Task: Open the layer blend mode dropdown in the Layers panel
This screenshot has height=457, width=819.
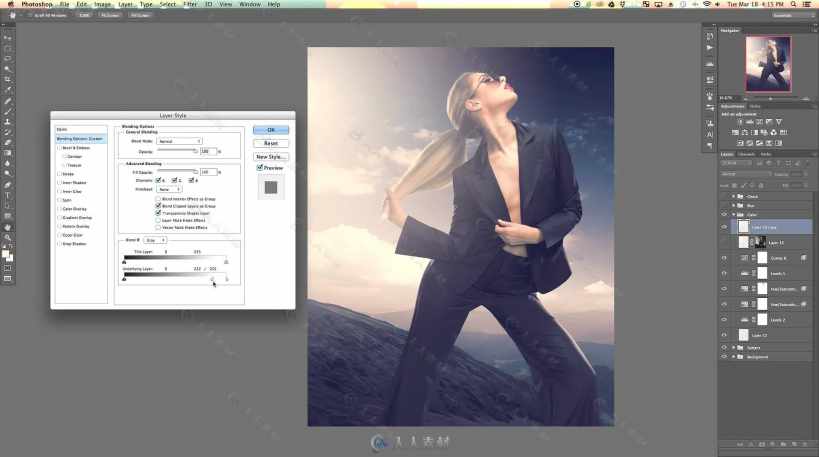Action: coord(745,174)
